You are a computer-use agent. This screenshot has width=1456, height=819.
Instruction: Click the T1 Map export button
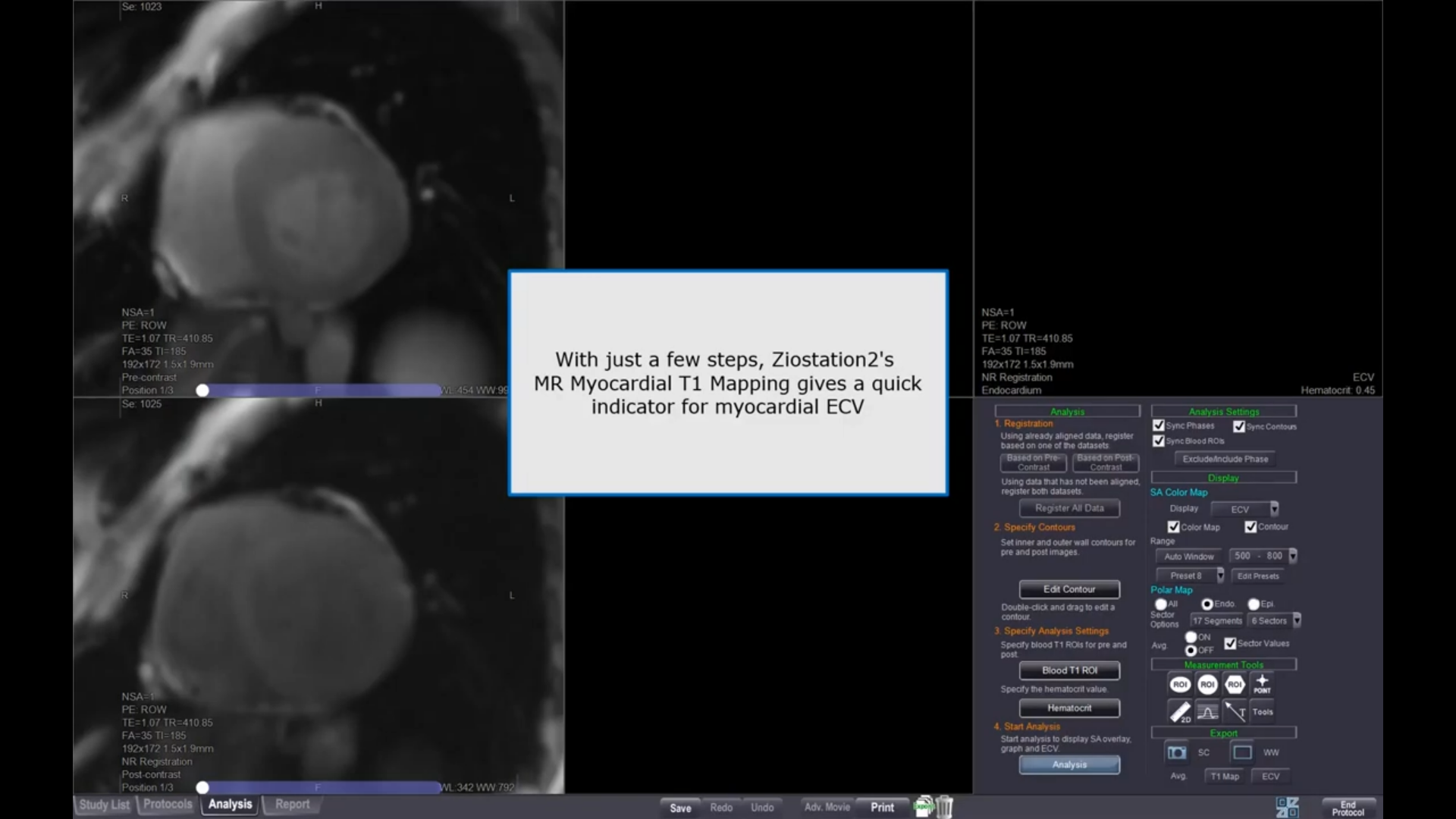coord(1225,777)
